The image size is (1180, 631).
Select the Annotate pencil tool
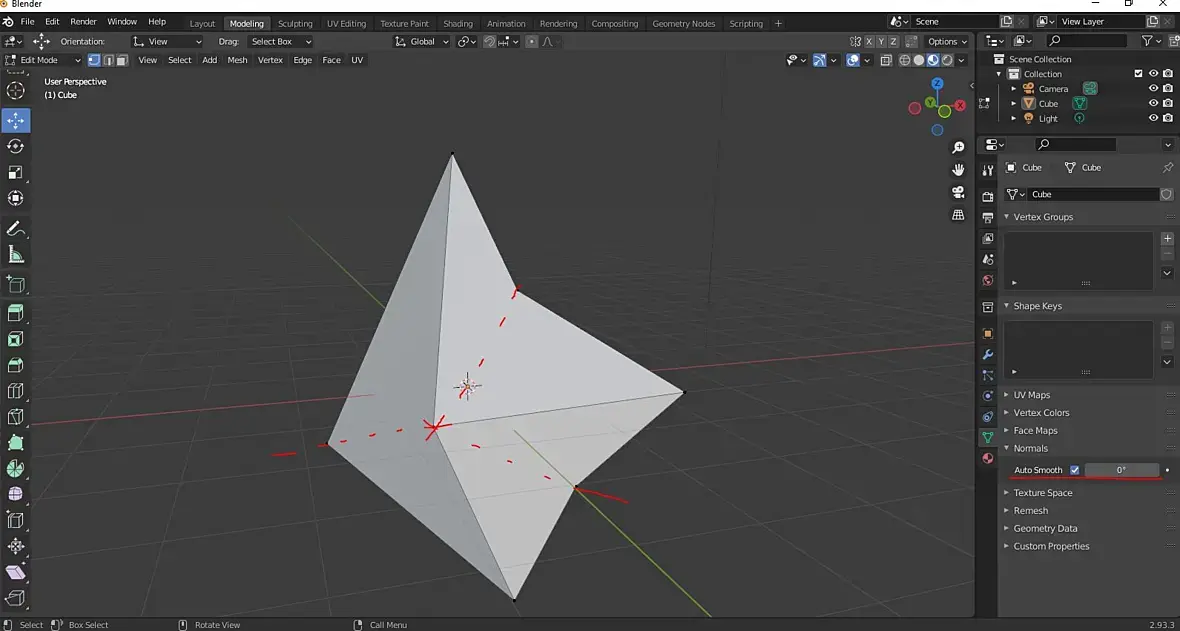tap(16, 229)
